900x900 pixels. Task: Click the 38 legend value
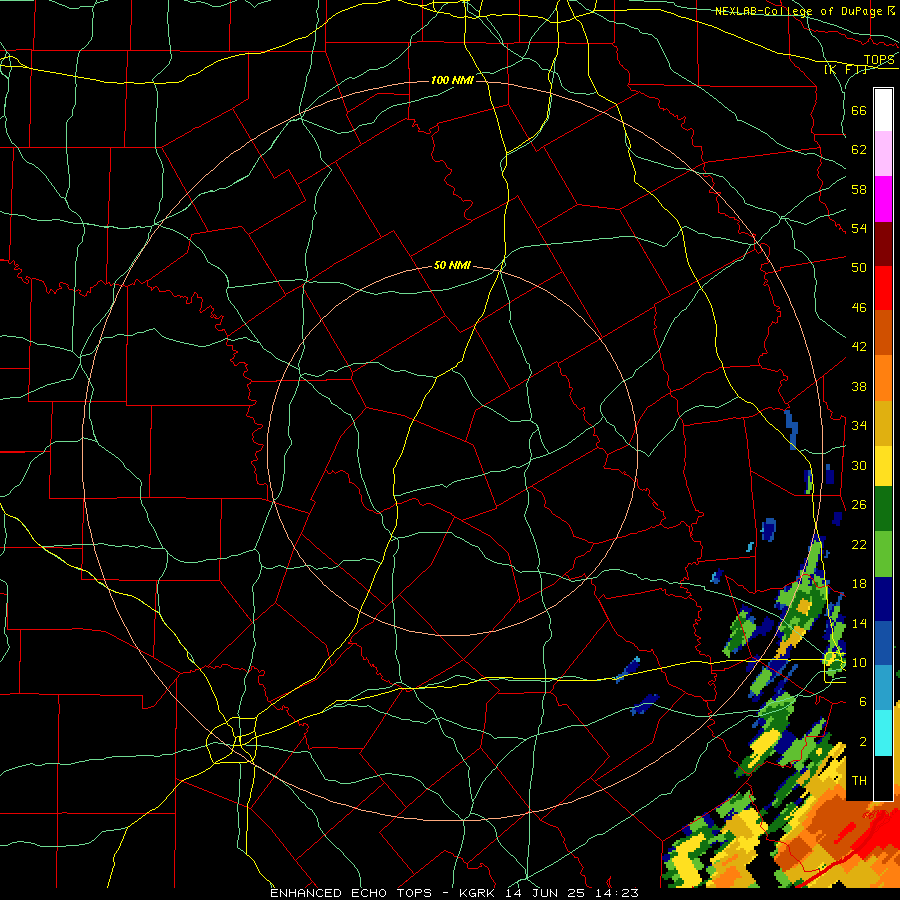click(859, 387)
